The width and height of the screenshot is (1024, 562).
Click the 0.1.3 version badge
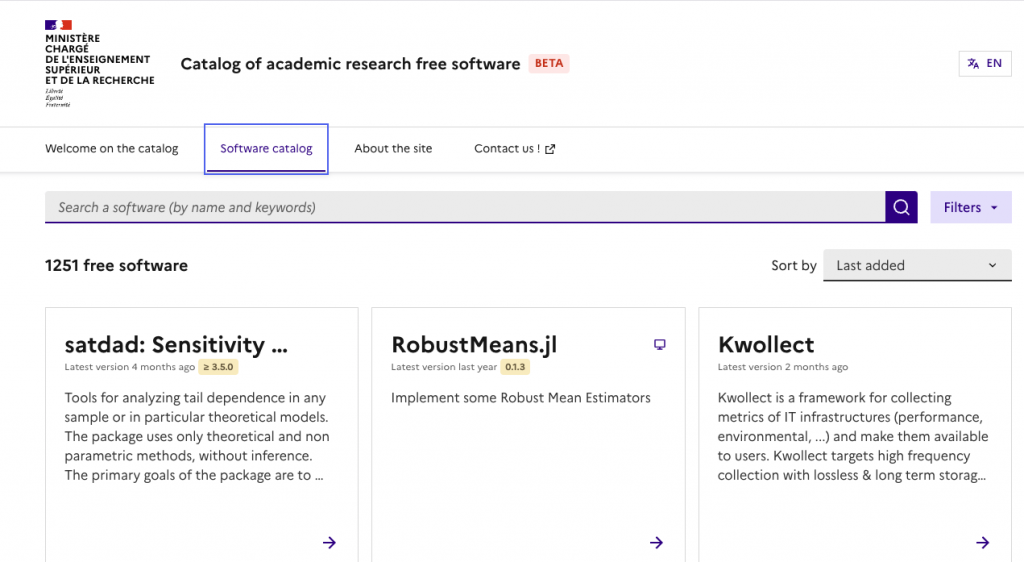click(514, 367)
